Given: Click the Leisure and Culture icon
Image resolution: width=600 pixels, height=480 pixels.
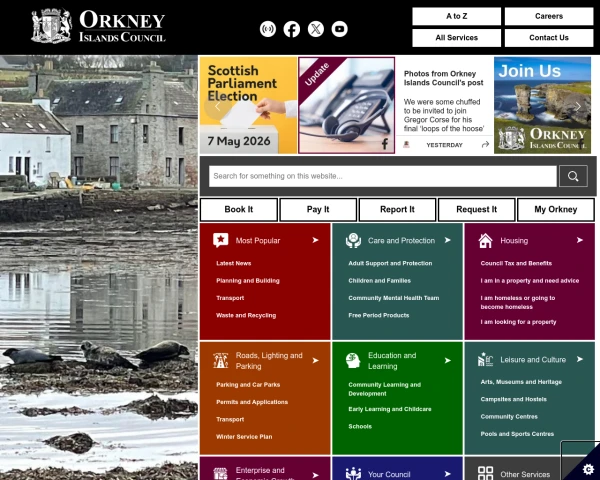Looking at the screenshot, I should point(485,359).
